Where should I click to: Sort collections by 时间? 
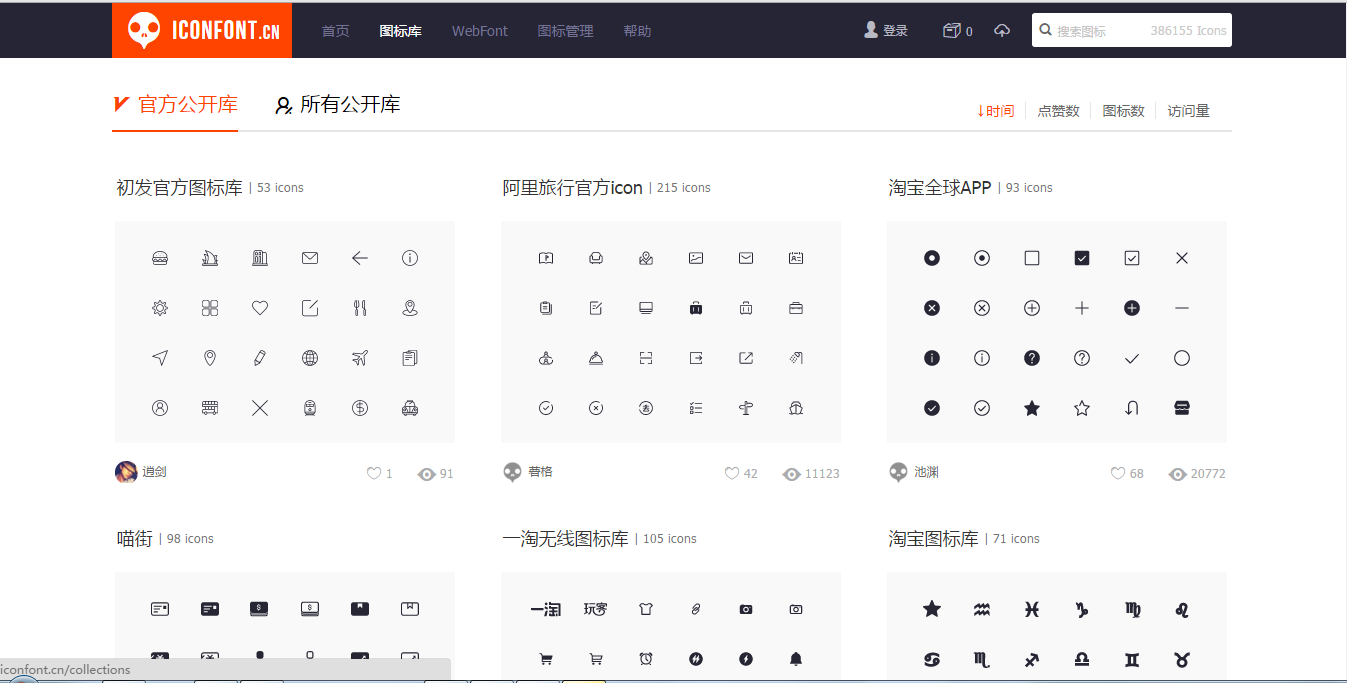[x=995, y=111]
